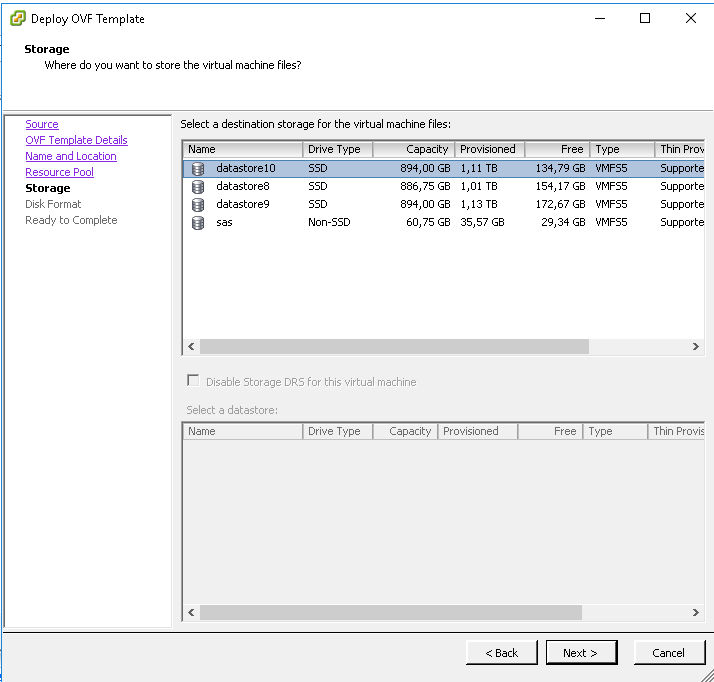The image size is (714, 682).
Task: Open the Resource Pool step
Action: [60, 172]
